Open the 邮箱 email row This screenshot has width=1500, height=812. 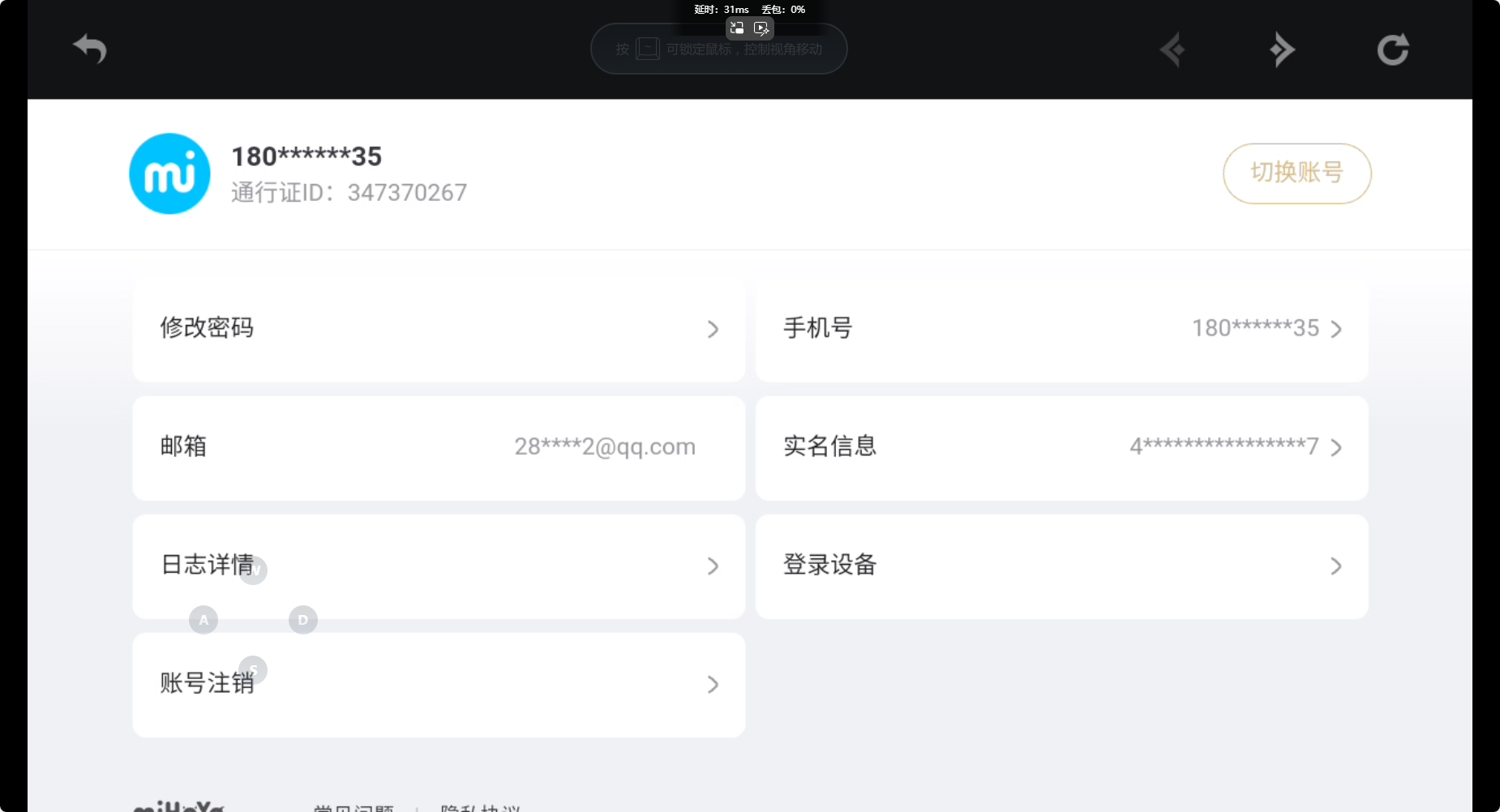(x=439, y=447)
